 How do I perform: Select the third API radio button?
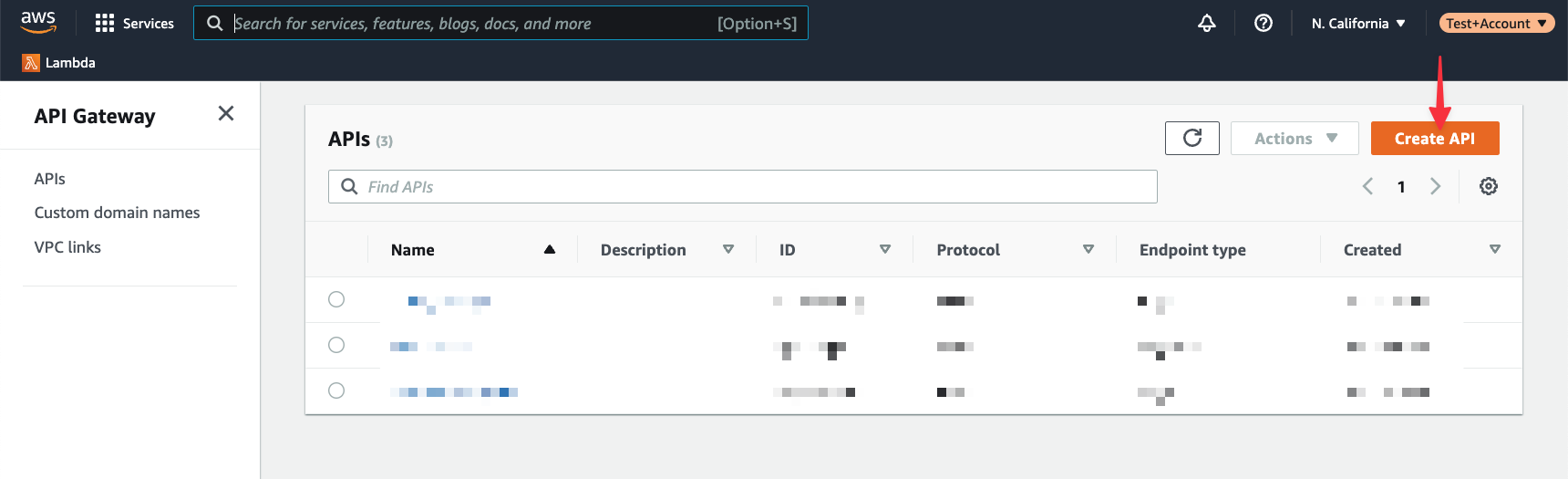pos(336,390)
